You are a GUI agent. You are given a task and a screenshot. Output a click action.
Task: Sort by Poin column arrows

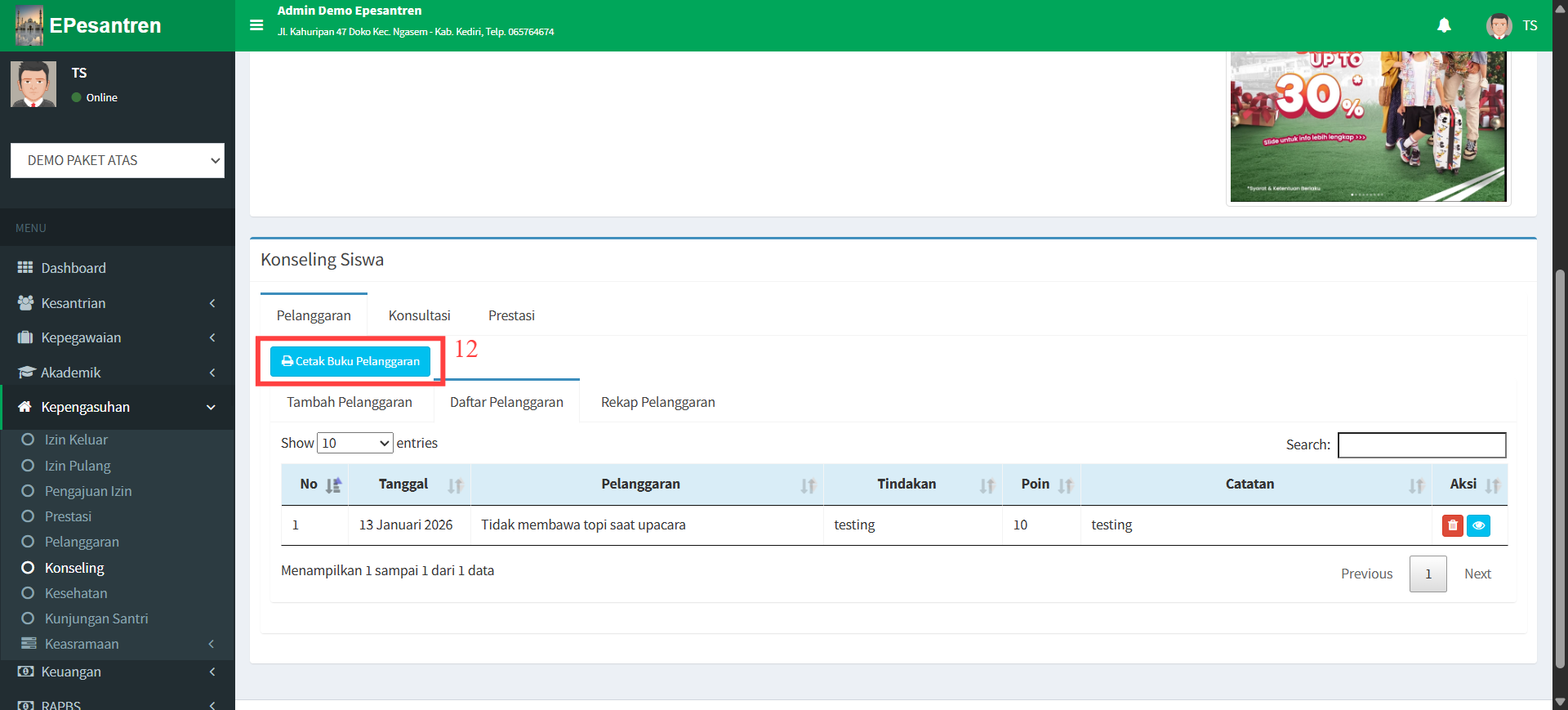click(x=1065, y=485)
